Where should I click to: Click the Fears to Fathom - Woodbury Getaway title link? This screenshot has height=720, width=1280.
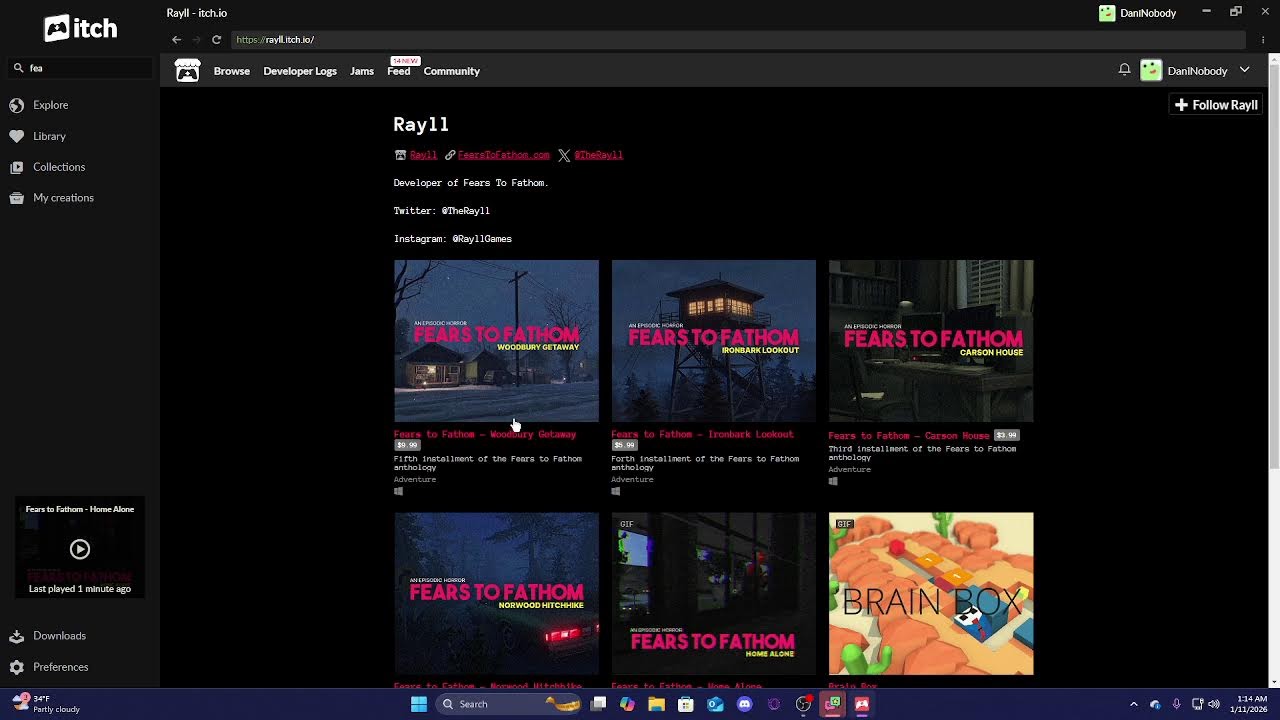pos(485,434)
